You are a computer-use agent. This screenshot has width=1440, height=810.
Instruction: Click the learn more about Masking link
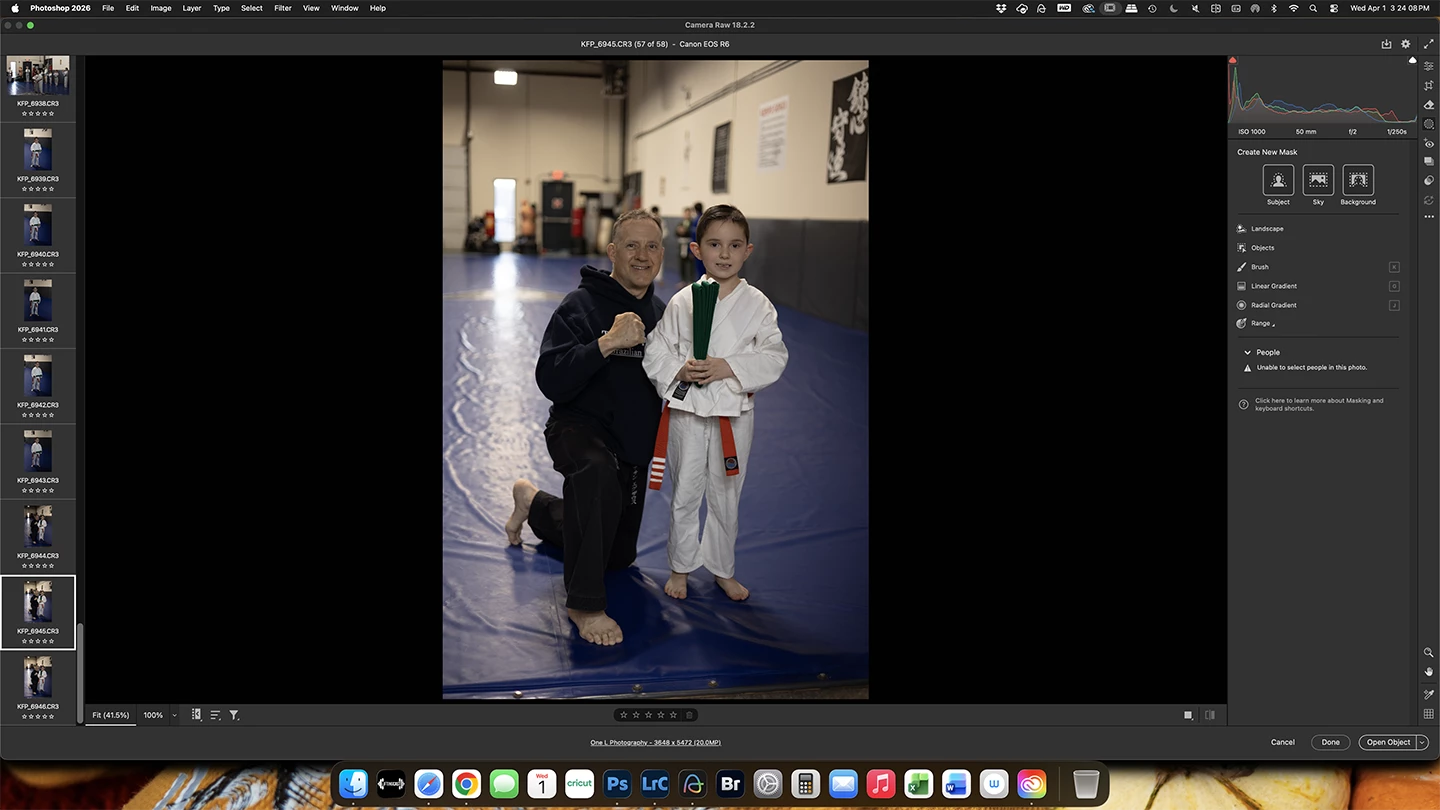1319,404
